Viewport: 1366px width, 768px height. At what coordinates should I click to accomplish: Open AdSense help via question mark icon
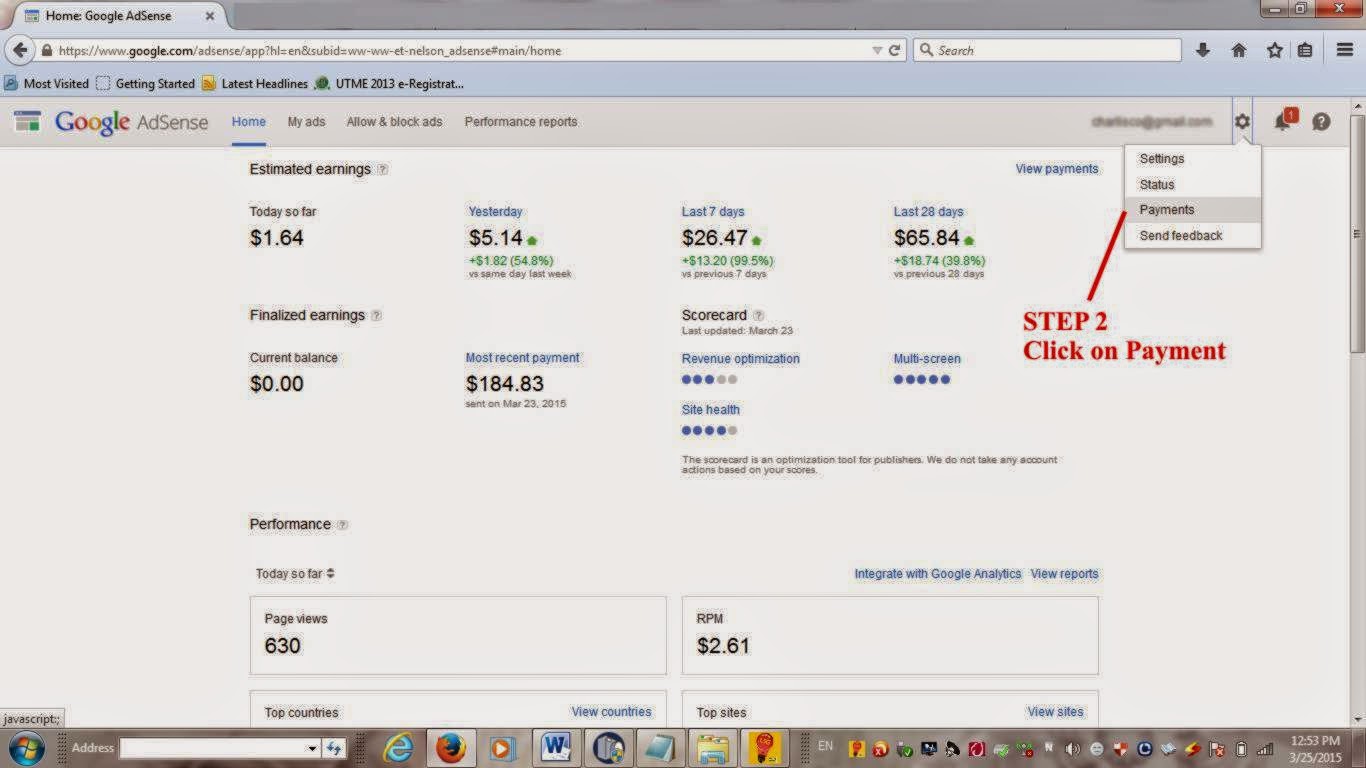pos(1321,121)
